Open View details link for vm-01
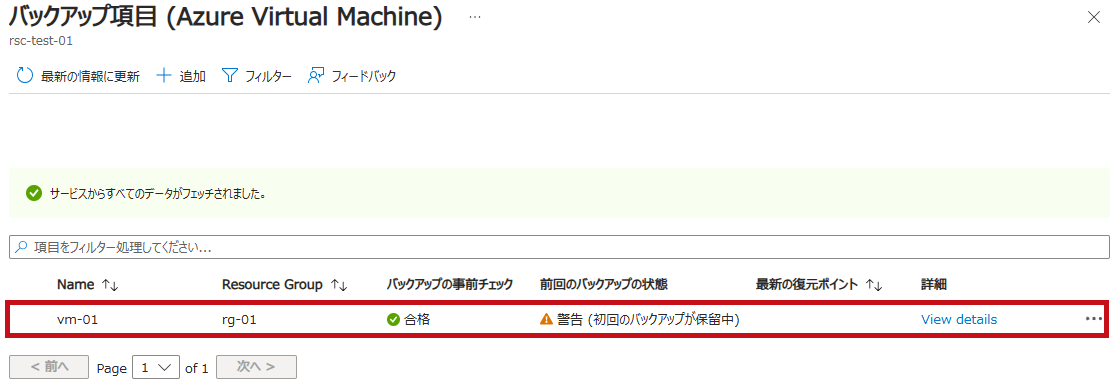This screenshot has height=389, width=1120. (x=959, y=319)
